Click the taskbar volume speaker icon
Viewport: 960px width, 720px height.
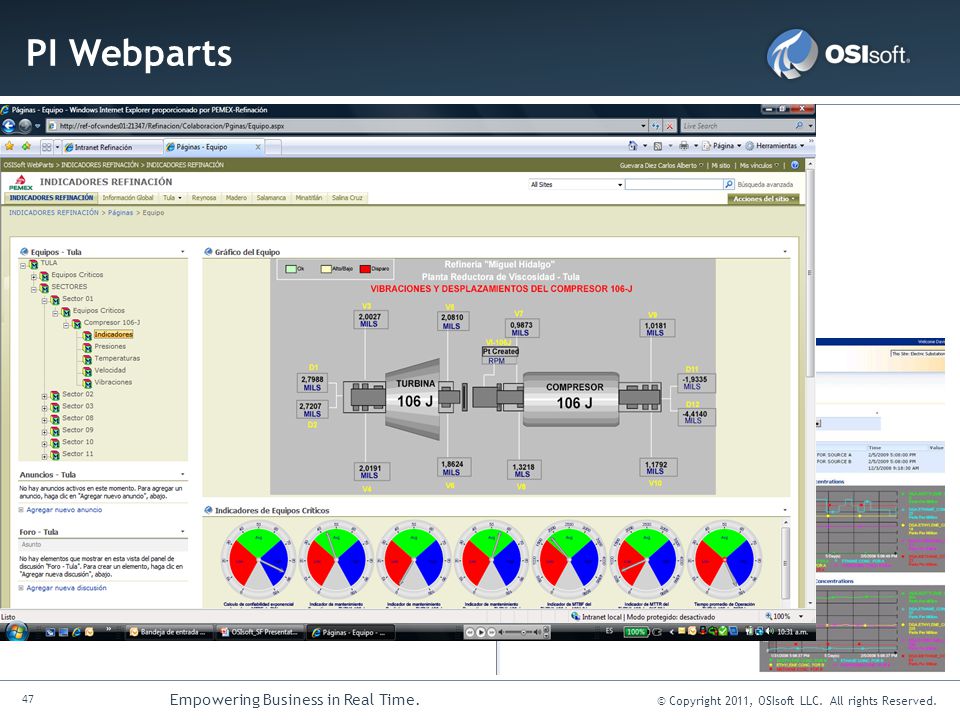point(769,631)
